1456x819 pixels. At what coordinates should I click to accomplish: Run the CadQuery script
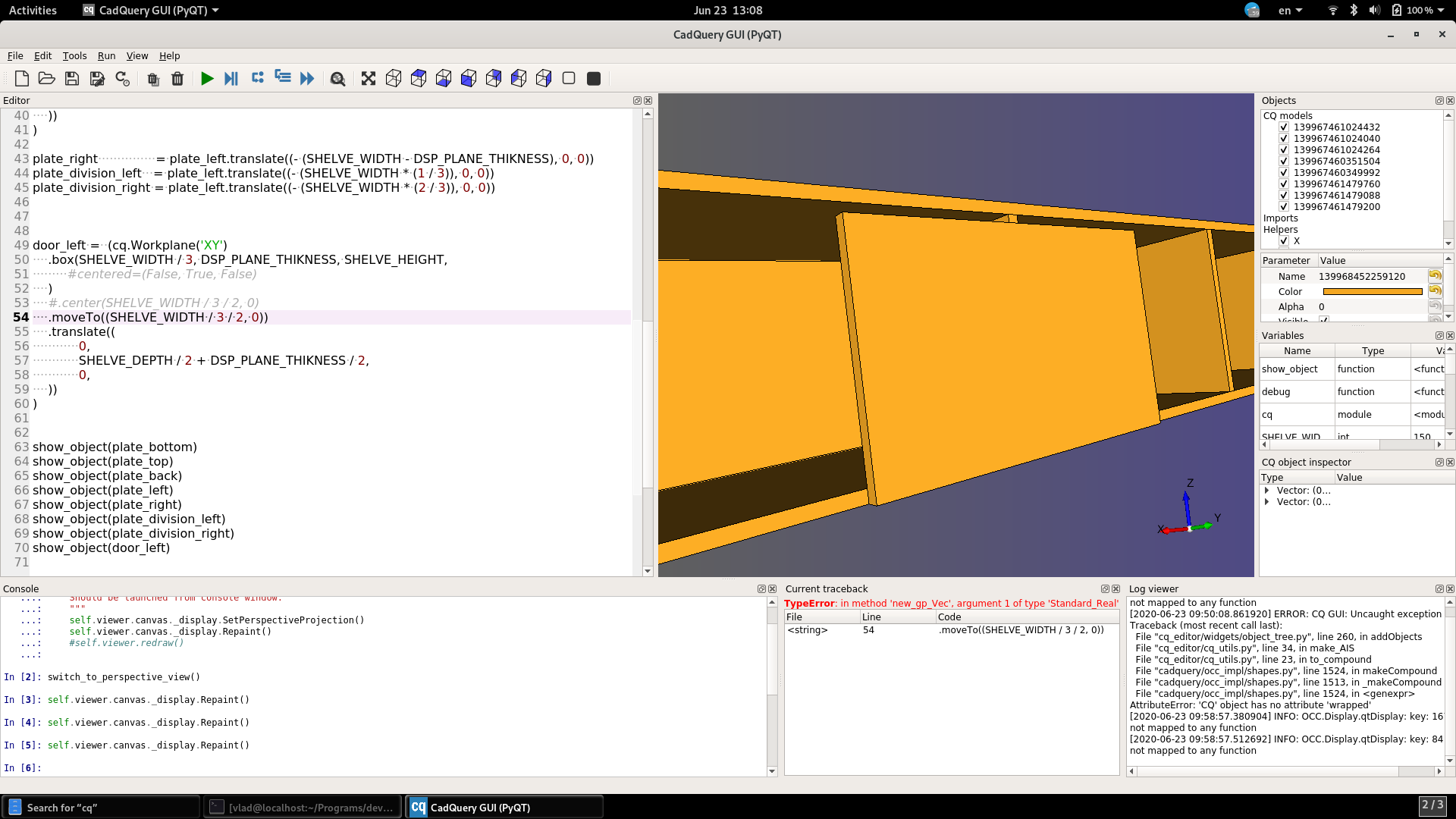[208, 78]
